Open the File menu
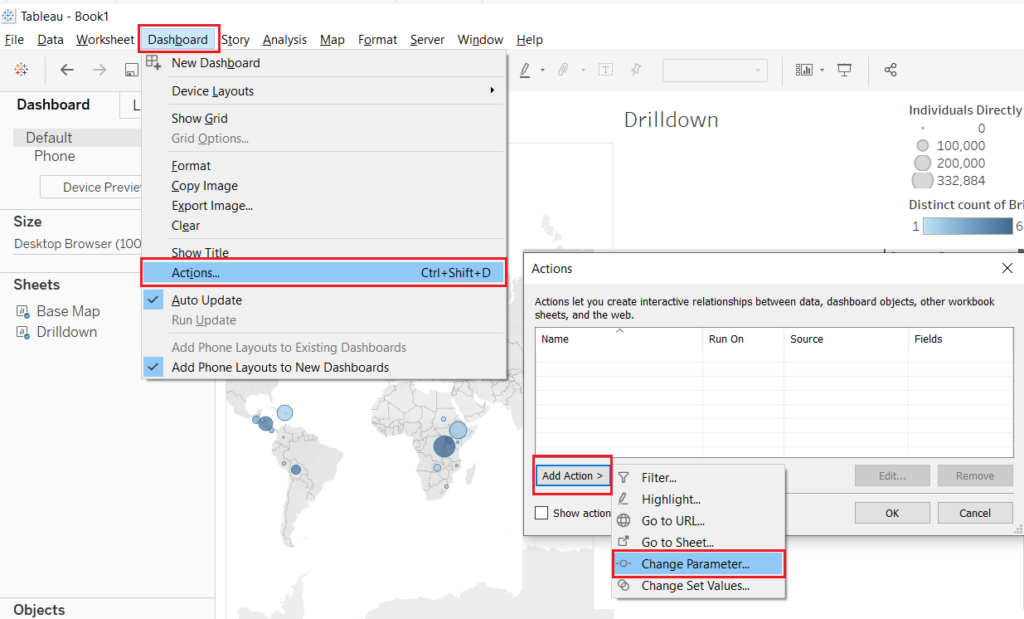This screenshot has height=619, width=1024. (14, 40)
